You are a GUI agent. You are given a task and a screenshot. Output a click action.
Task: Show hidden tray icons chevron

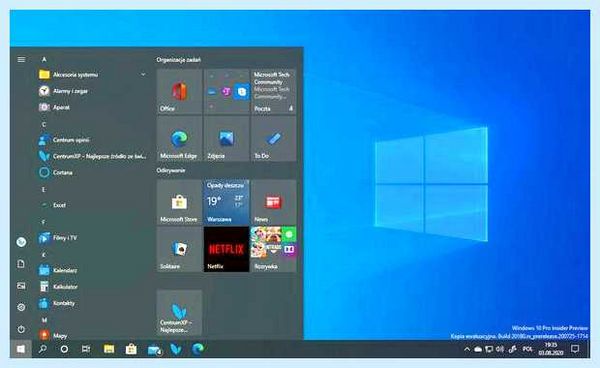[x=467, y=349]
